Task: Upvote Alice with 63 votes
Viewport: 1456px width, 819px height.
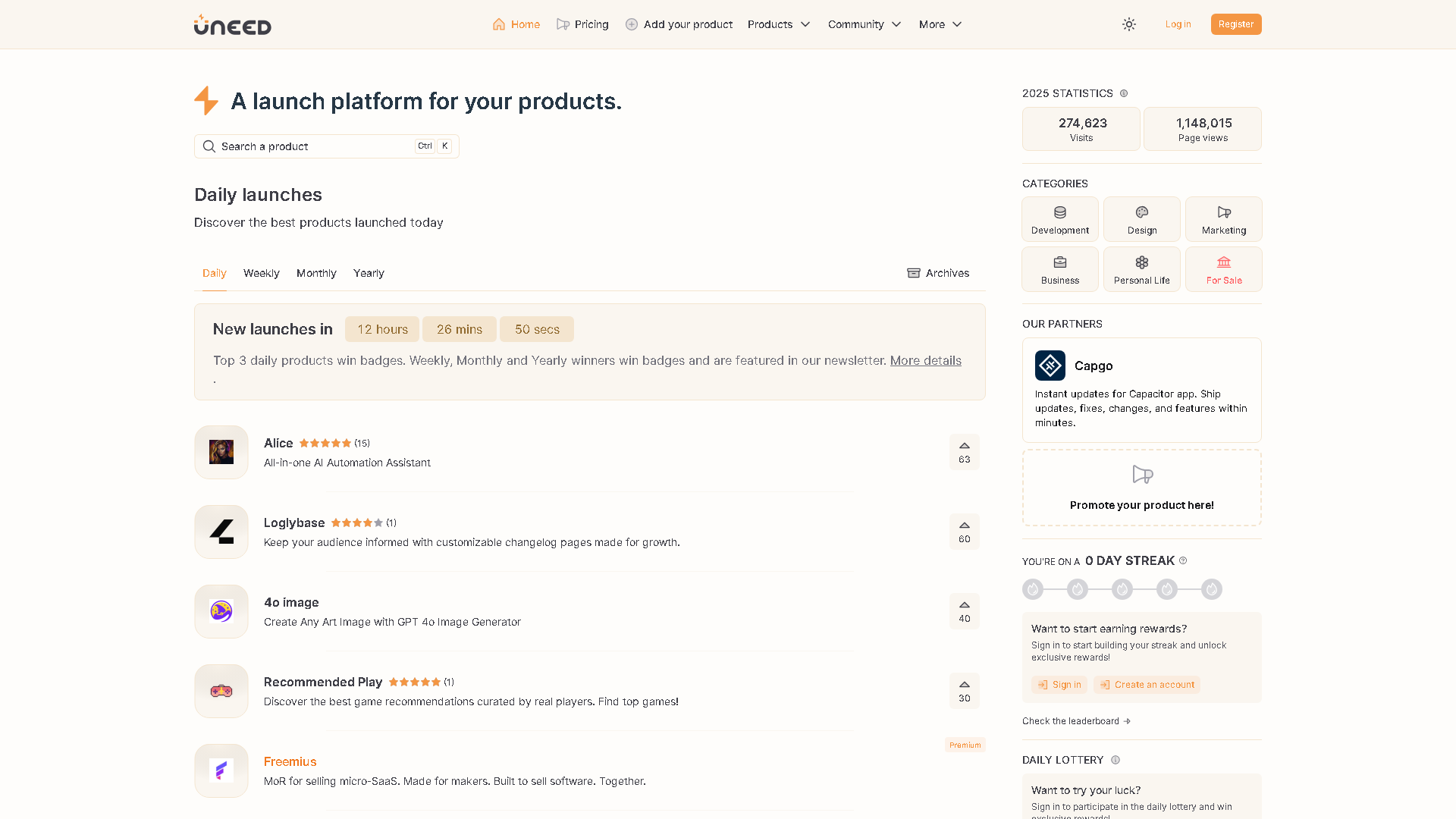Action: tap(965, 452)
